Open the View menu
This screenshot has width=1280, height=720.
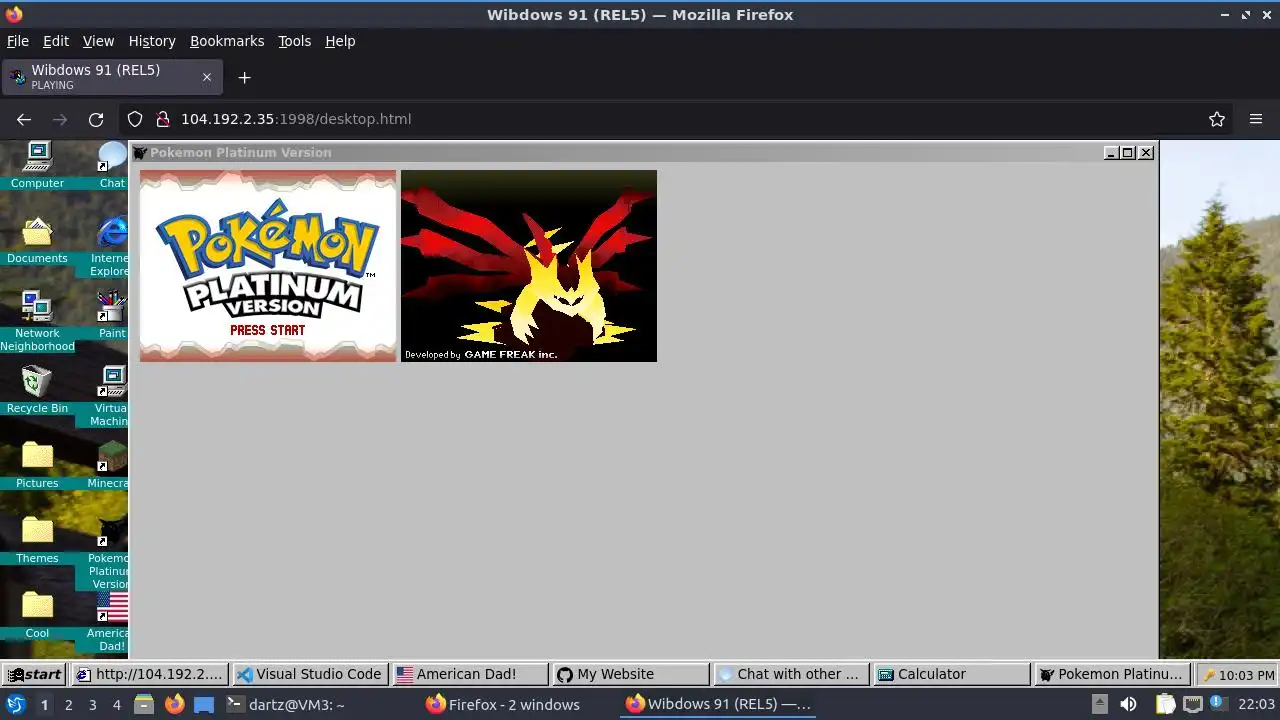98,41
